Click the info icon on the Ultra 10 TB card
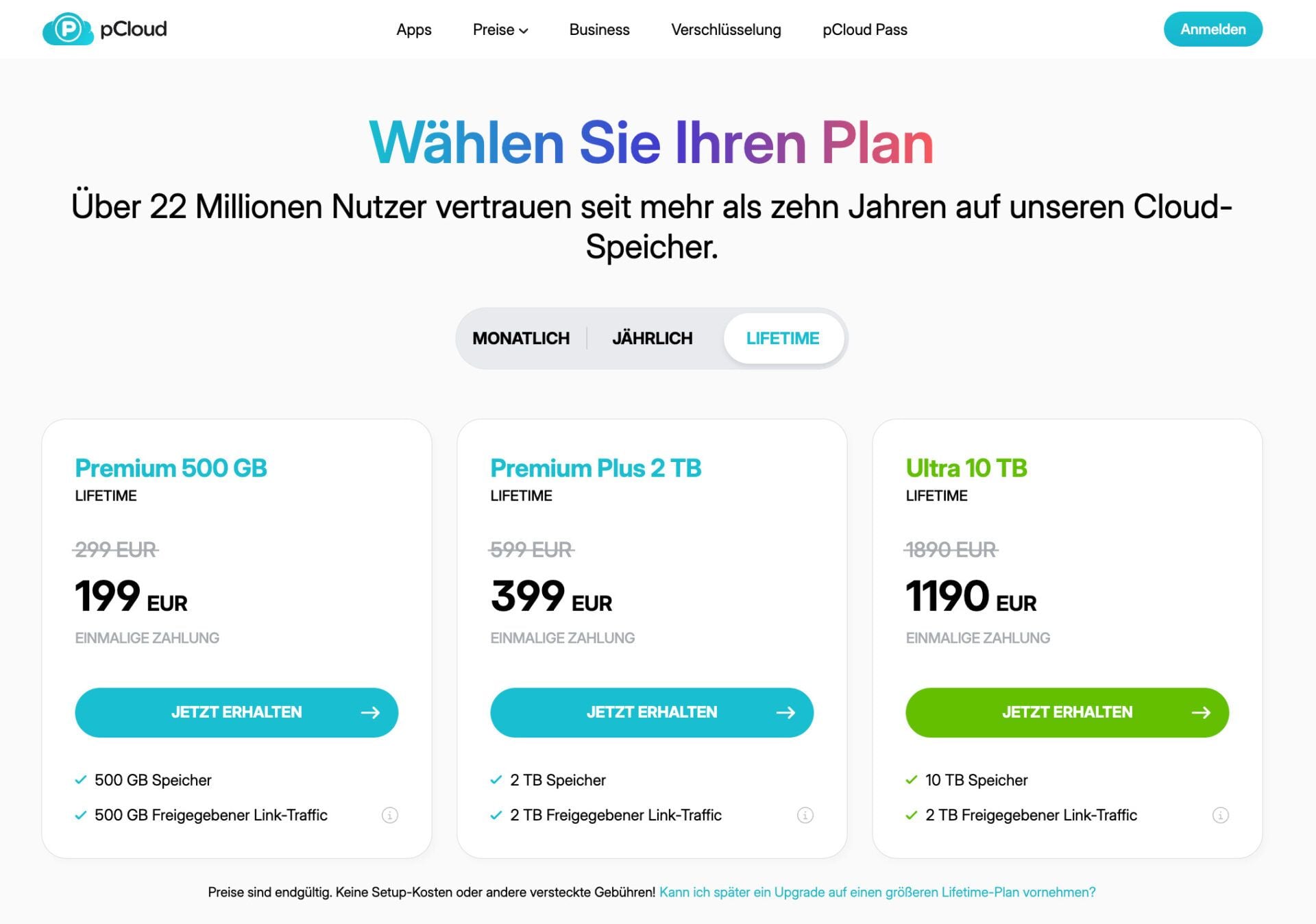This screenshot has height=924, width=1316. pyautogui.click(x=1221, y=815)
